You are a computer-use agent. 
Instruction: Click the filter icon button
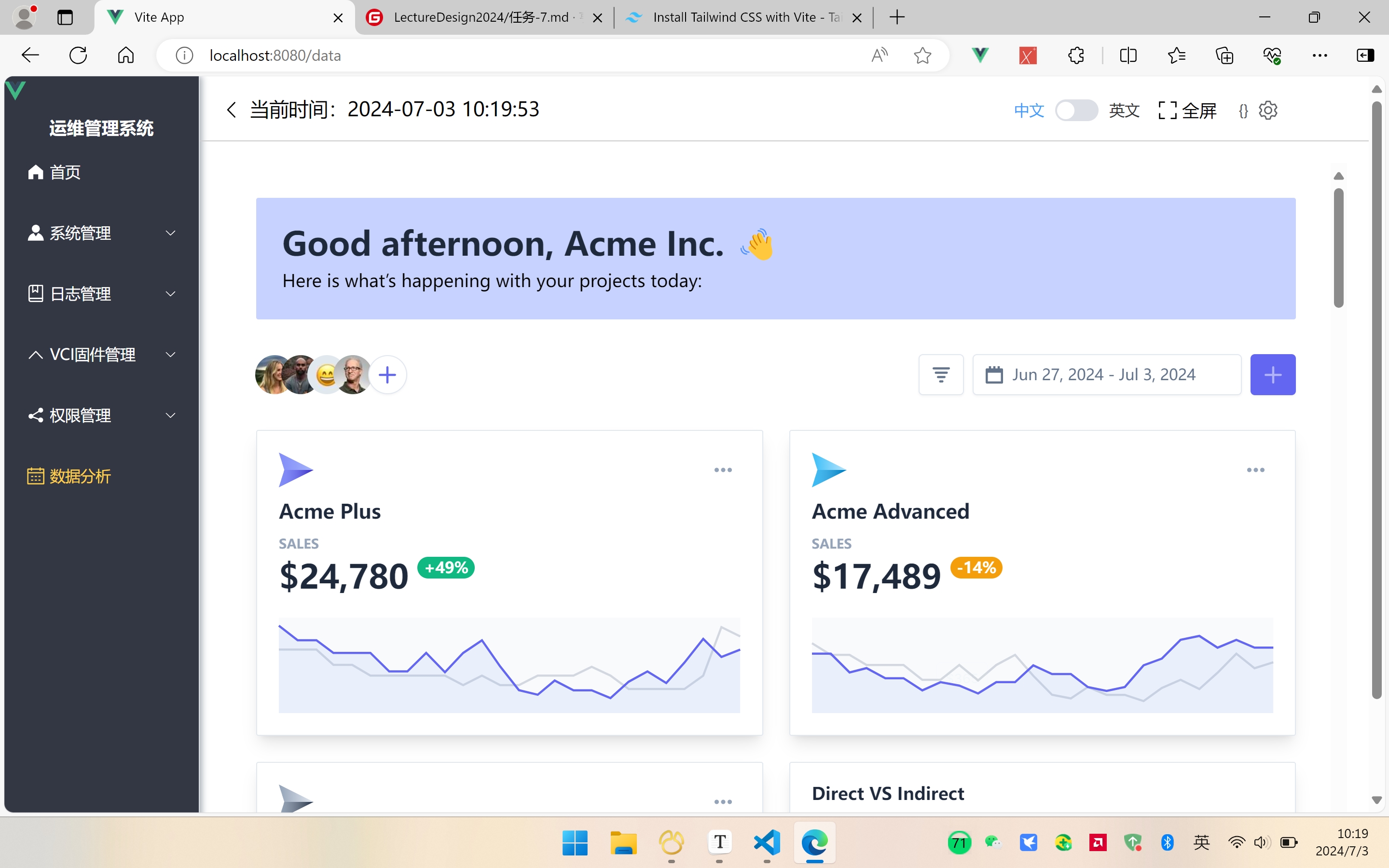click(941, 375)
